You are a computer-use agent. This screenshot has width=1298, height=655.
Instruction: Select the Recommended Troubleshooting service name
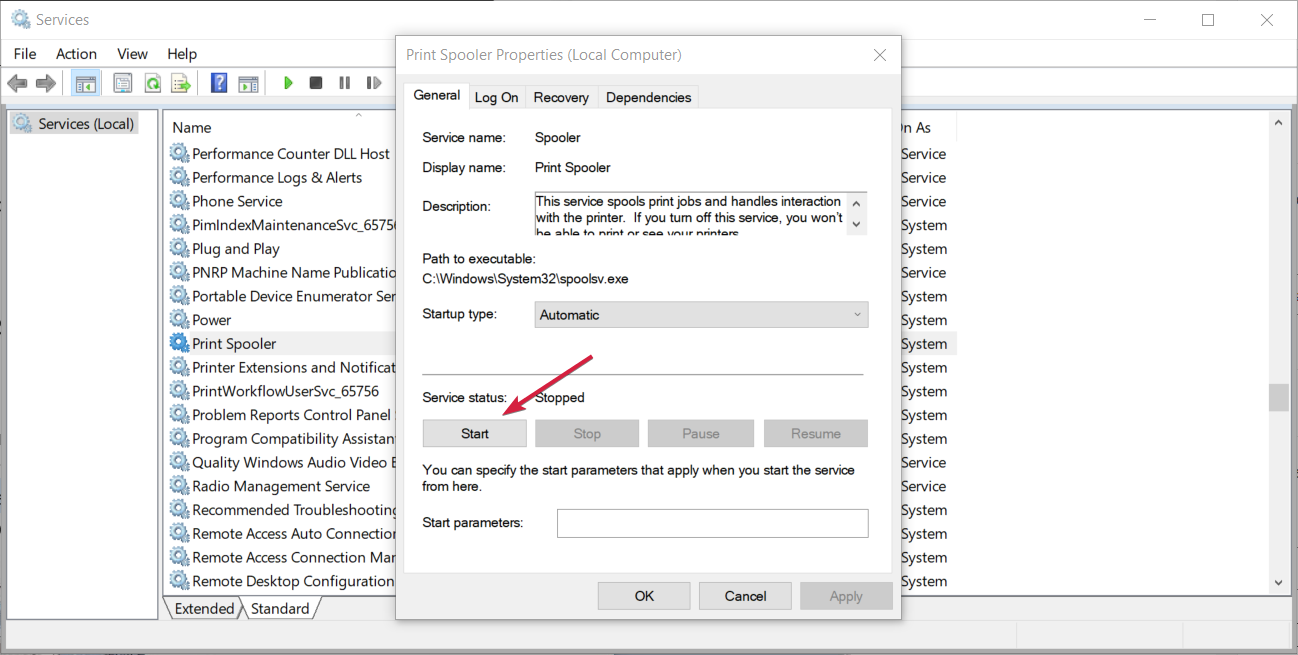click(x=294, y=510)
